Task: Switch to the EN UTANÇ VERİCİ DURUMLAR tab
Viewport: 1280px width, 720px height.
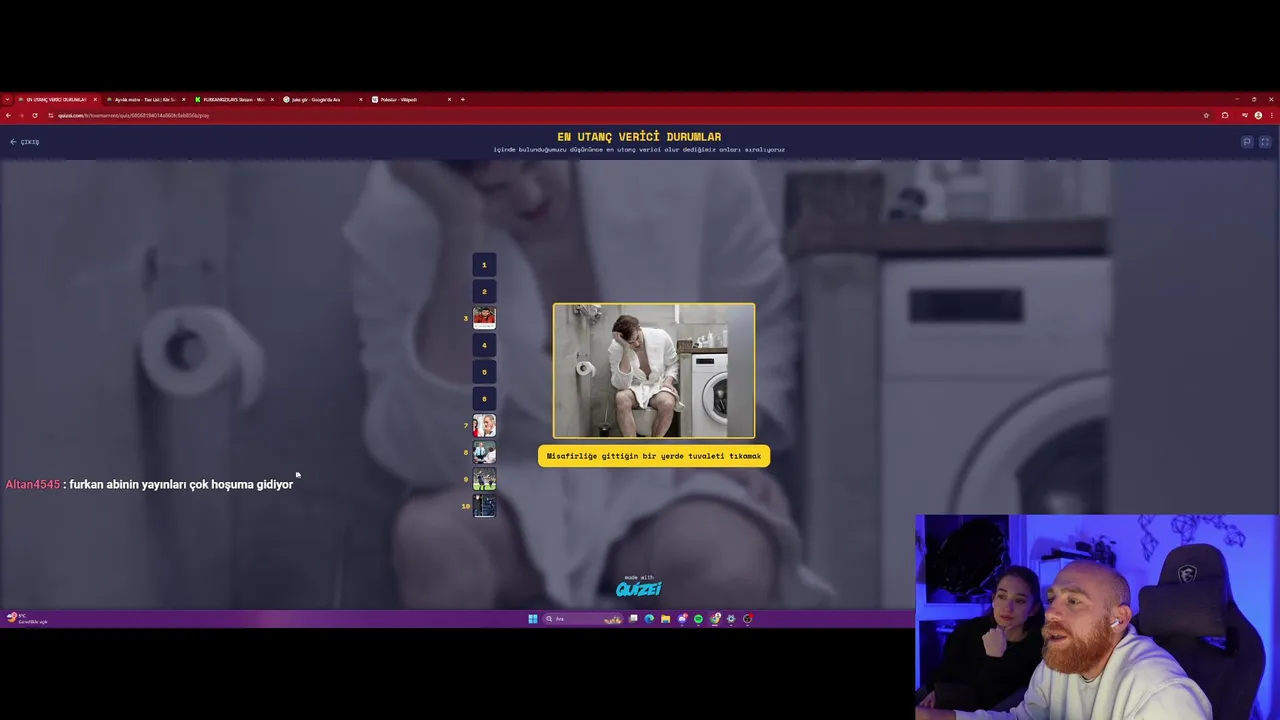Action: (56, 100)
